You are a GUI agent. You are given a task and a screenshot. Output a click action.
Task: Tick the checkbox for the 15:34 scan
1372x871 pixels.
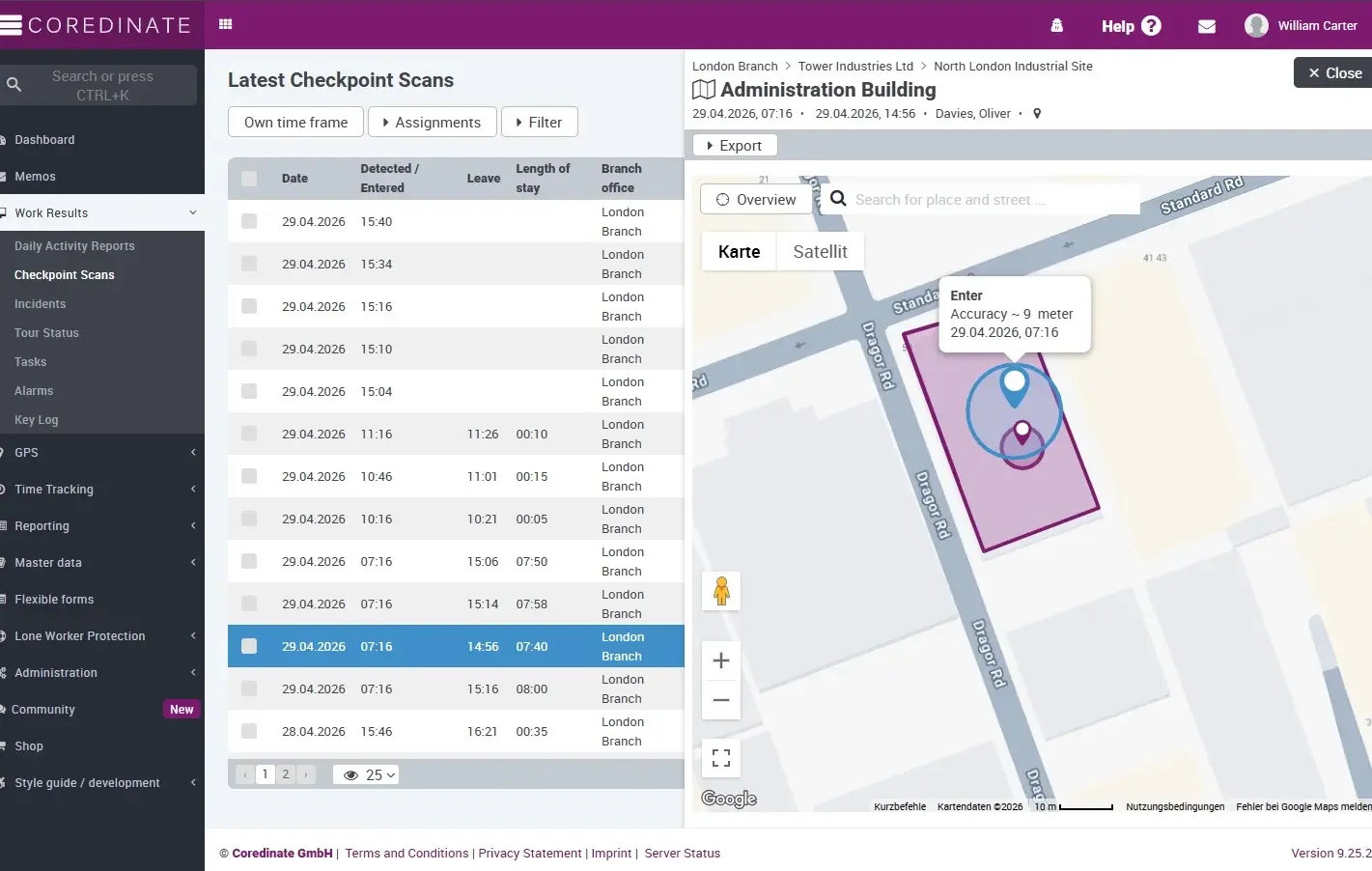click(249, 264)
